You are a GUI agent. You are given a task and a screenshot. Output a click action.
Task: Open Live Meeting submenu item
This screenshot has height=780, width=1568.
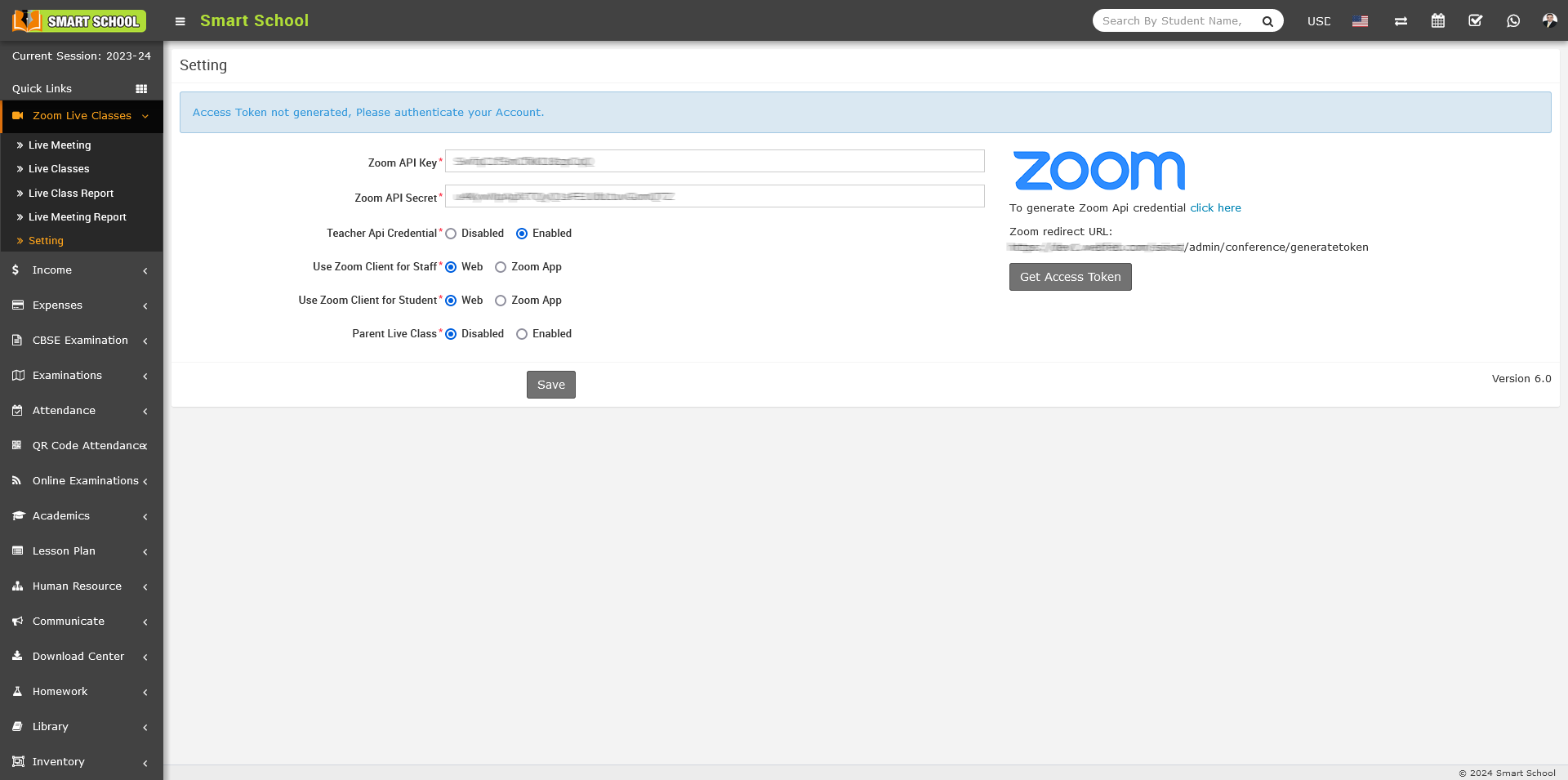point(60,145)
